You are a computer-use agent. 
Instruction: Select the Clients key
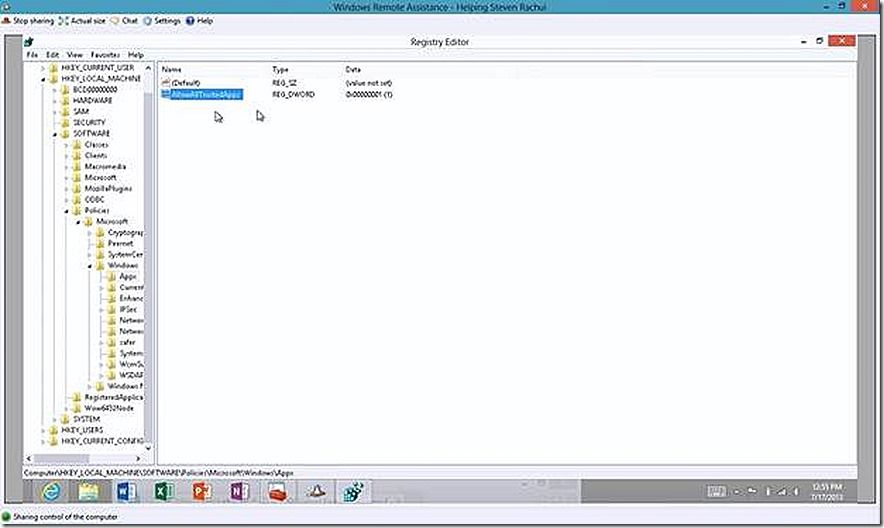click(96, 156)
